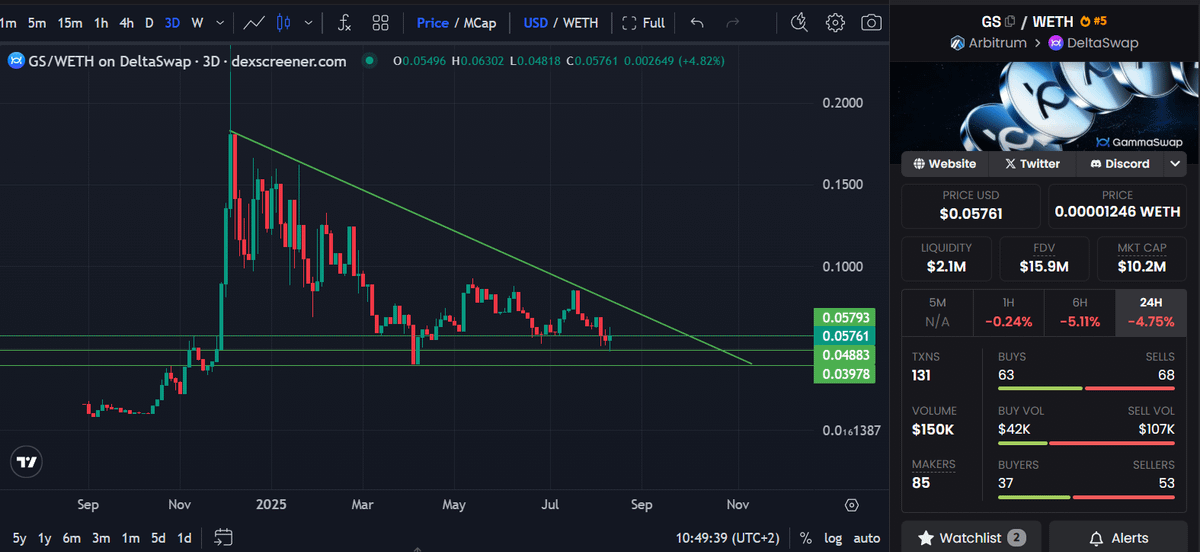Expand chart style options dropdown
1200x552 pixels.
click(x=308, y=22)
